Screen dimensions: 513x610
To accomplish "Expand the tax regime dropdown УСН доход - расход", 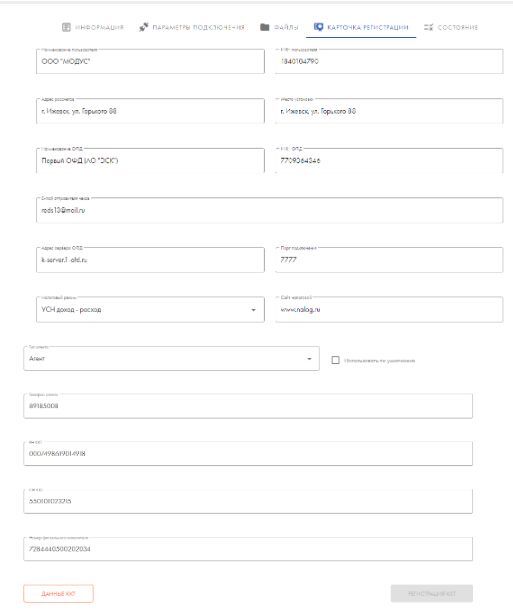I will pos(254,310).
